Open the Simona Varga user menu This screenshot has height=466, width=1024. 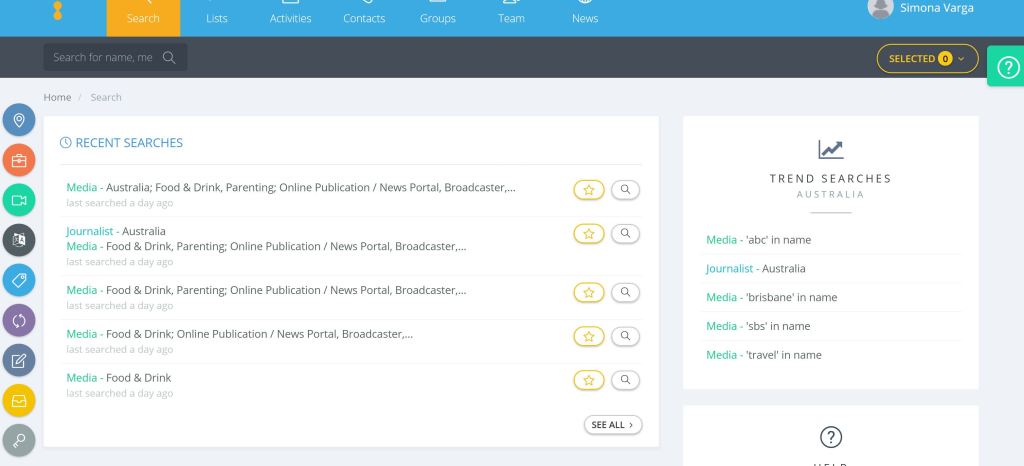tap(921, 9)
